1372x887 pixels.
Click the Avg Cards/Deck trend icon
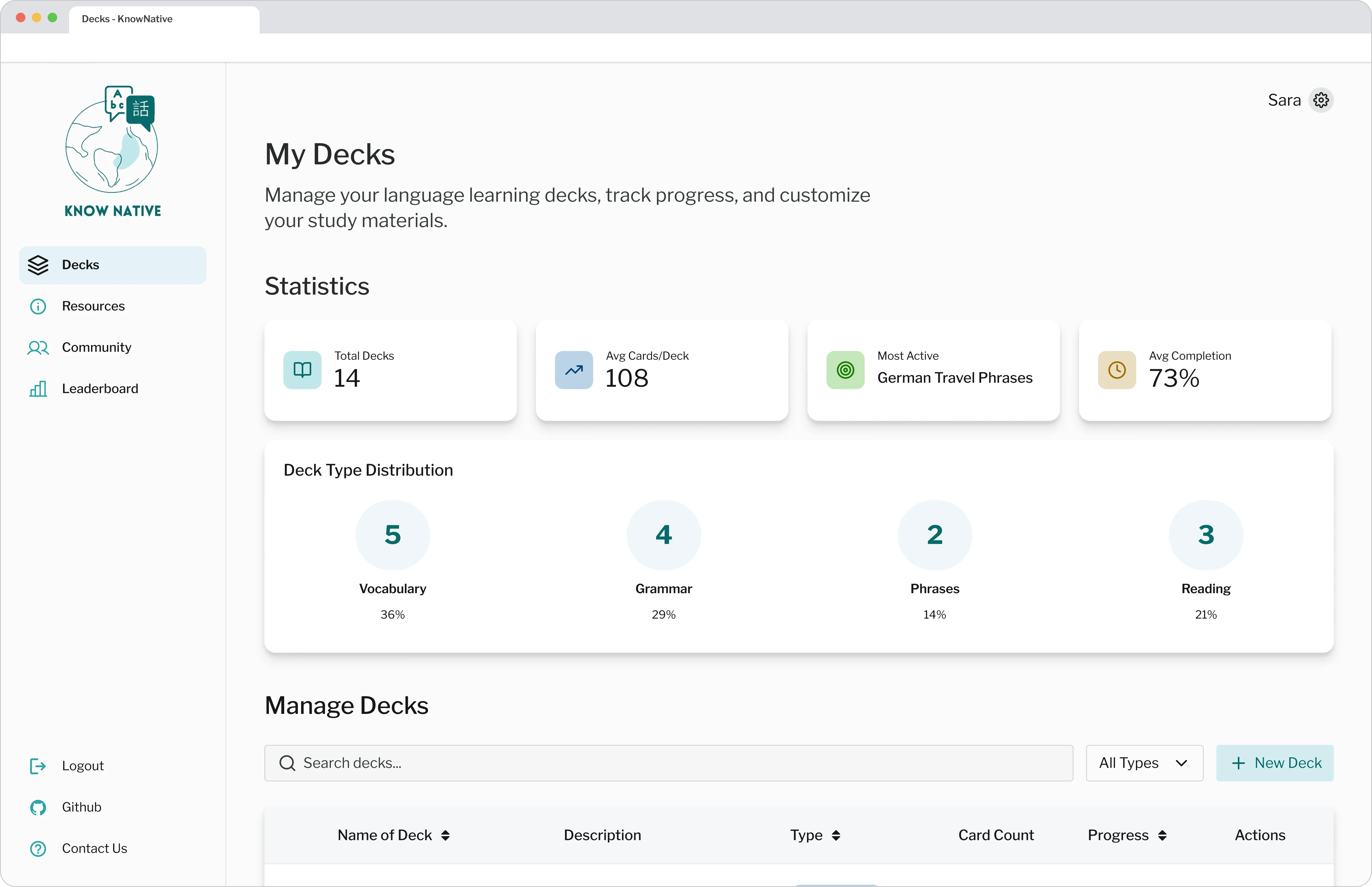pos(574,370)
